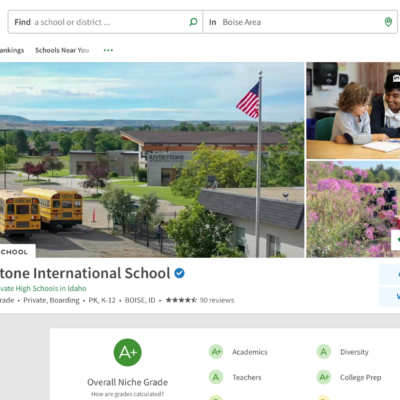
Task: Open the pink flowers photo
Action: 353,209
